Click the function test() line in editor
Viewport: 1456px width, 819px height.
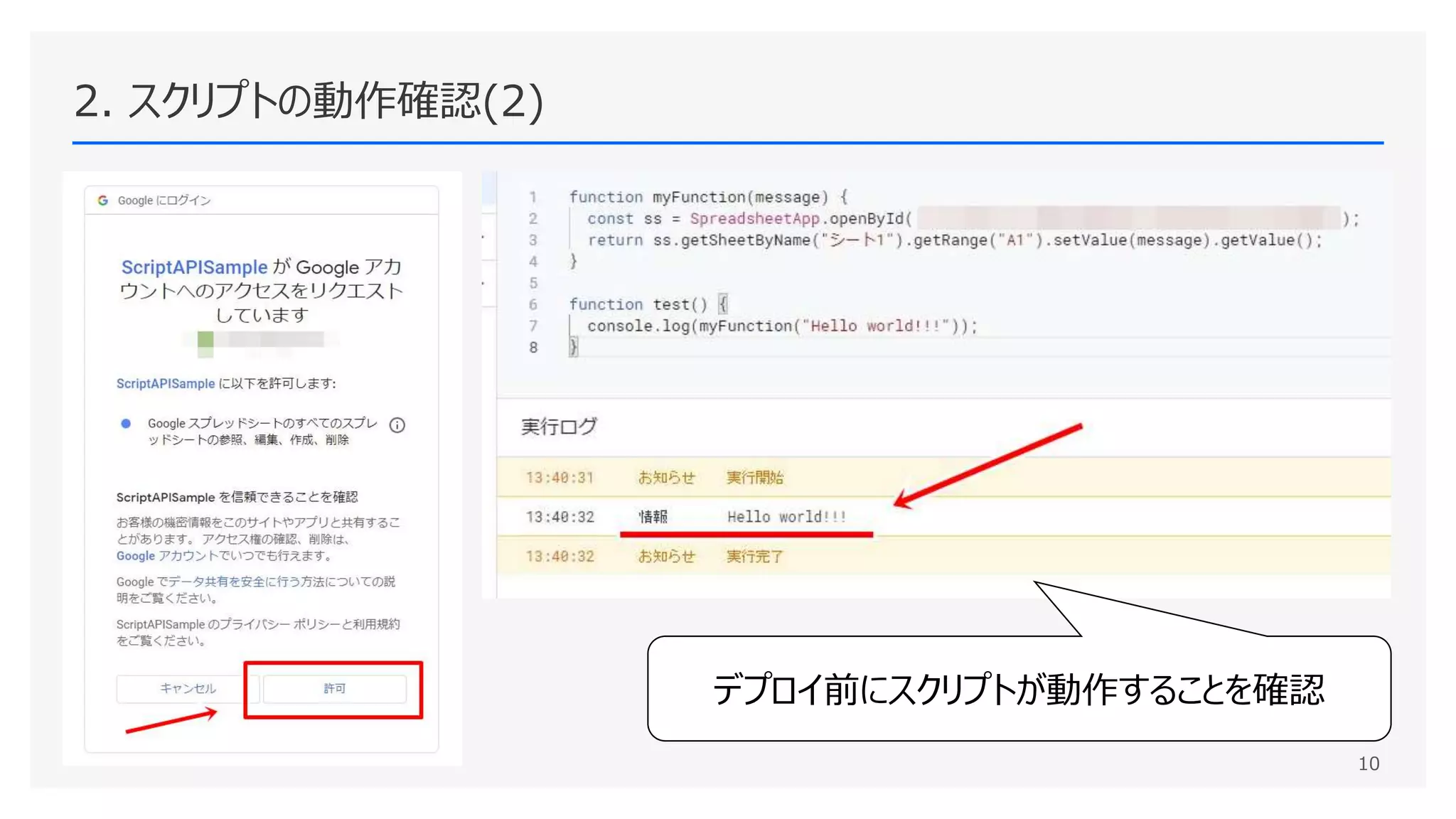click(638, 304)
